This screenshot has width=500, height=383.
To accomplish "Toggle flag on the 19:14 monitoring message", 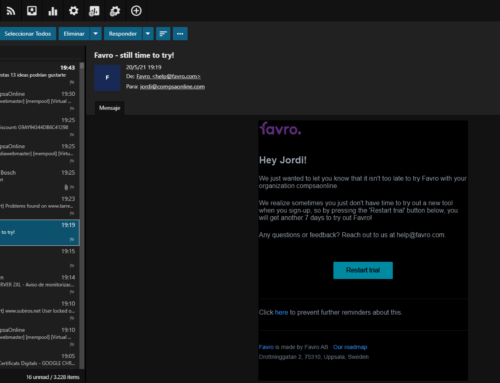I will pyautogui.click(x=72, y=292).
